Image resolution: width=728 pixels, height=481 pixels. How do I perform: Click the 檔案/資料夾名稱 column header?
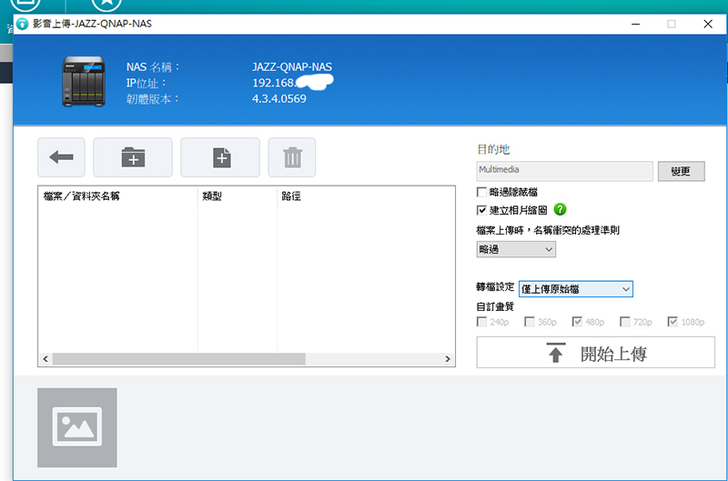(118, 196)
